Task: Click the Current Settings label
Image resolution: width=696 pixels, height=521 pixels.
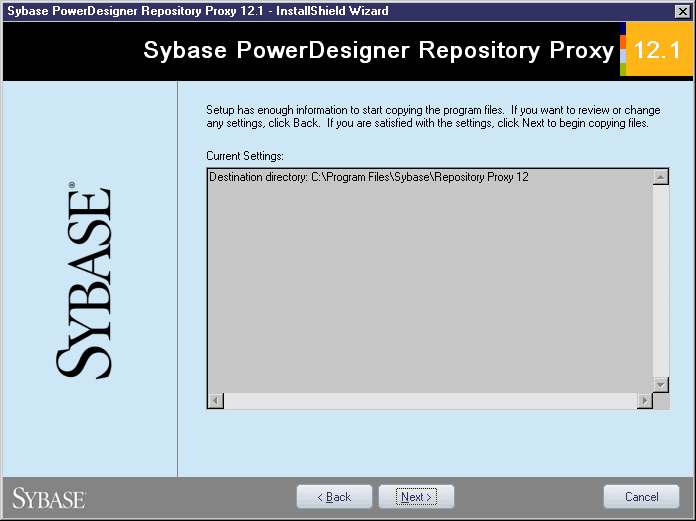Action: click(x=245, y=156)
